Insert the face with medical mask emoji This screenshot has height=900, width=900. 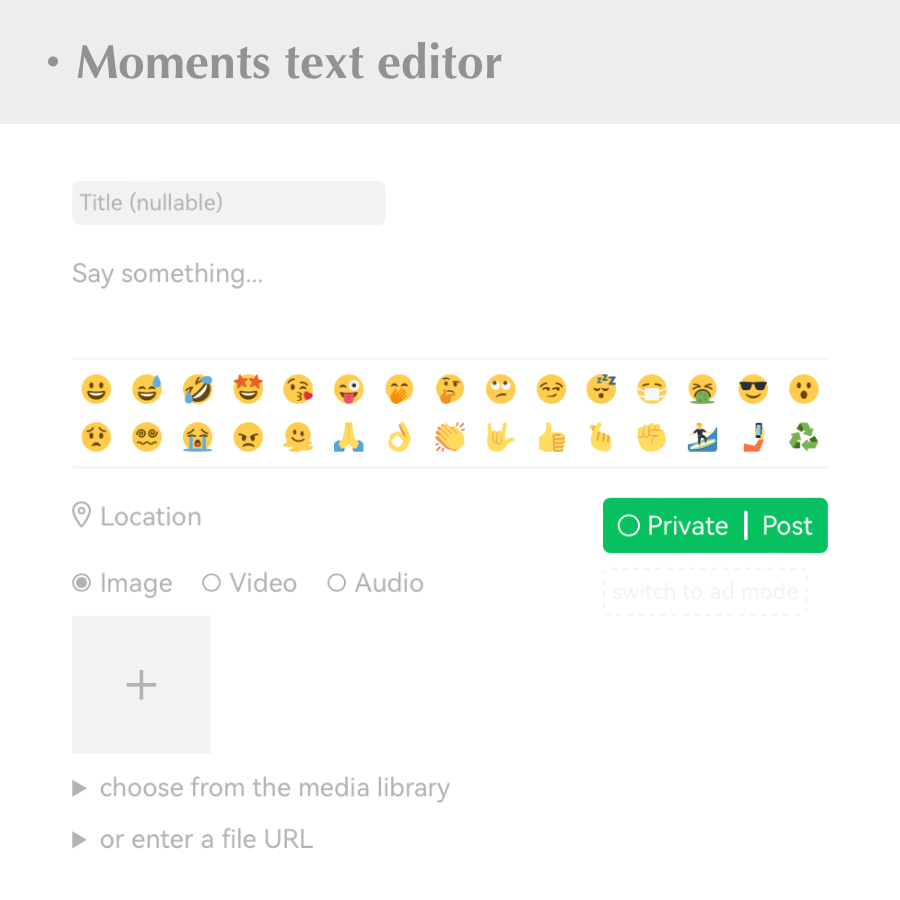[652, 389]
